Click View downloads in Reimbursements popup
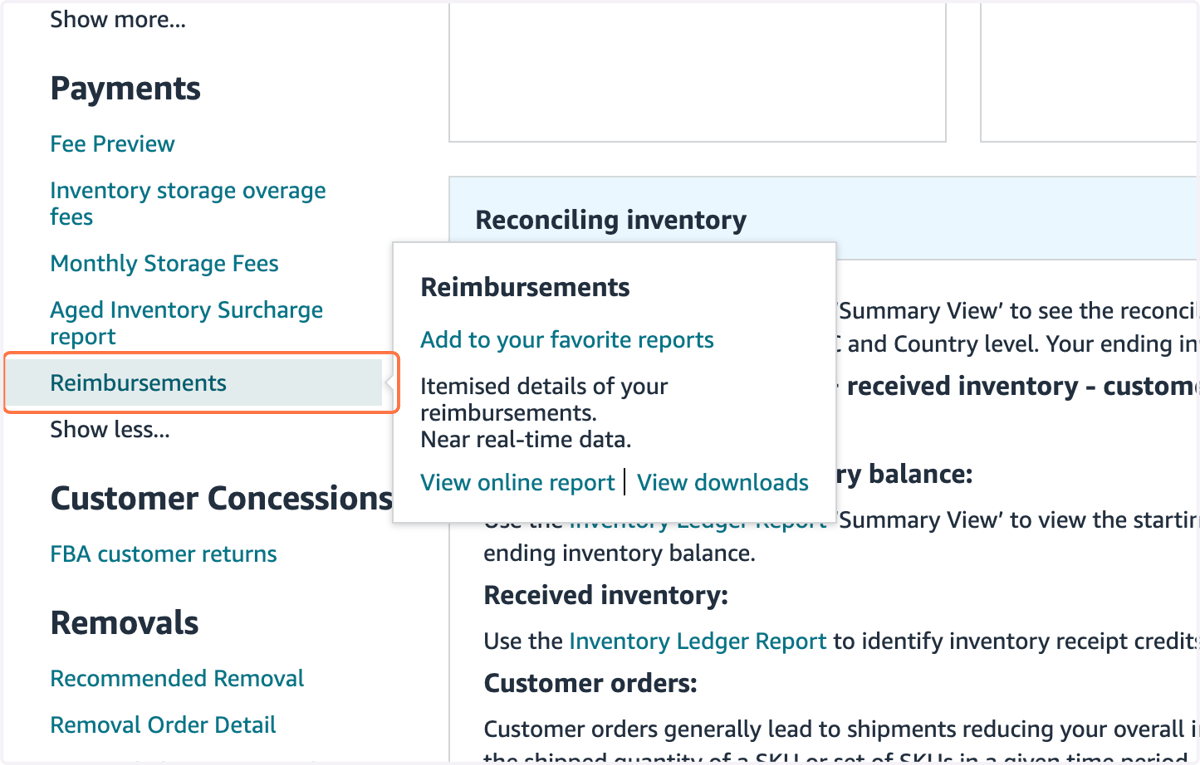The height and width of the screenshot is (765, 1200). point(723,483)
